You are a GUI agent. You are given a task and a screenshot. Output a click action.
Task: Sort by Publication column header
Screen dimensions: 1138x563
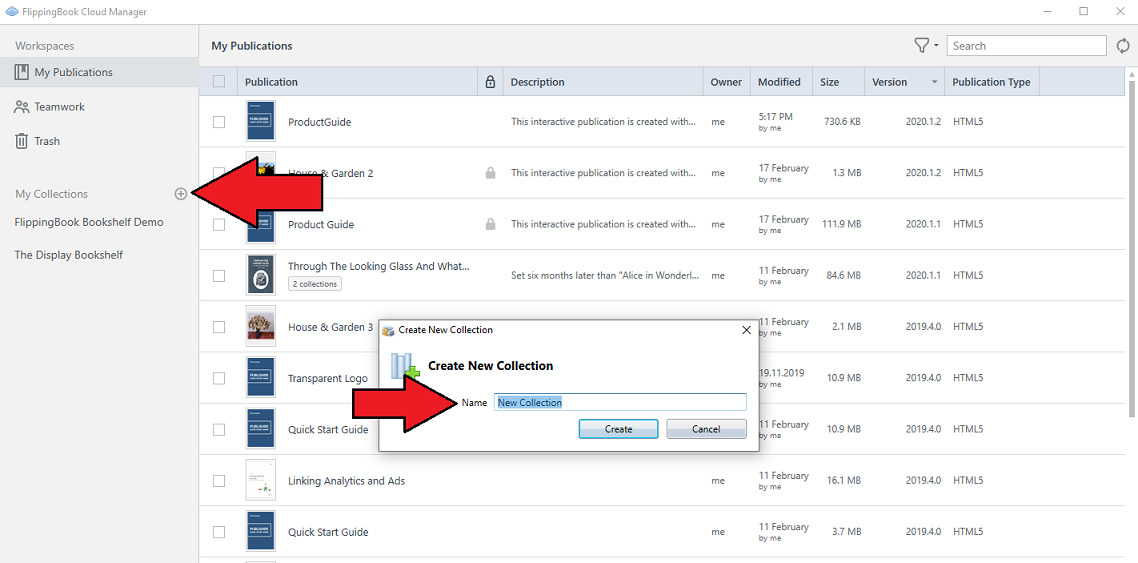(x=358, y=82)
